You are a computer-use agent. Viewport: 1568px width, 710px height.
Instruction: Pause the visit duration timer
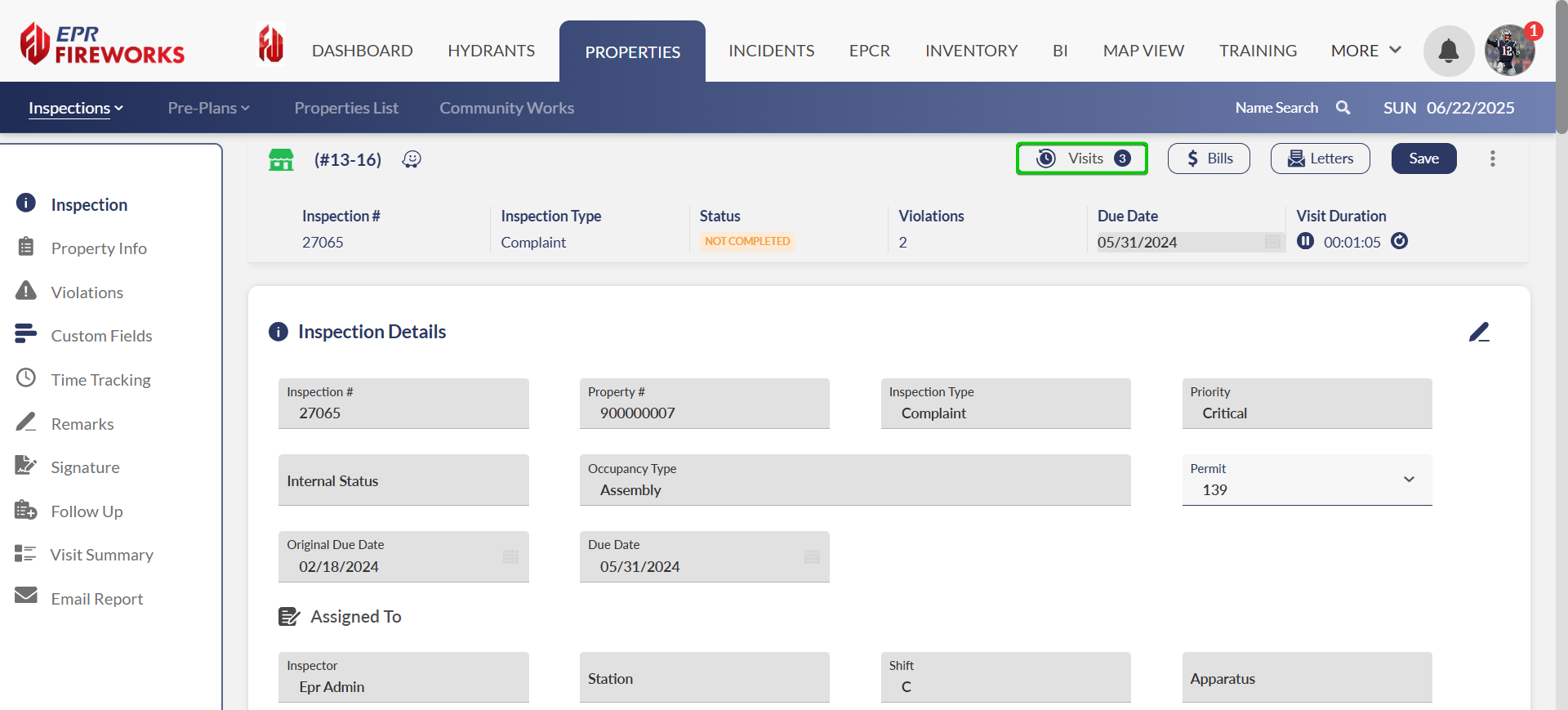click(x=1305, y=241)
